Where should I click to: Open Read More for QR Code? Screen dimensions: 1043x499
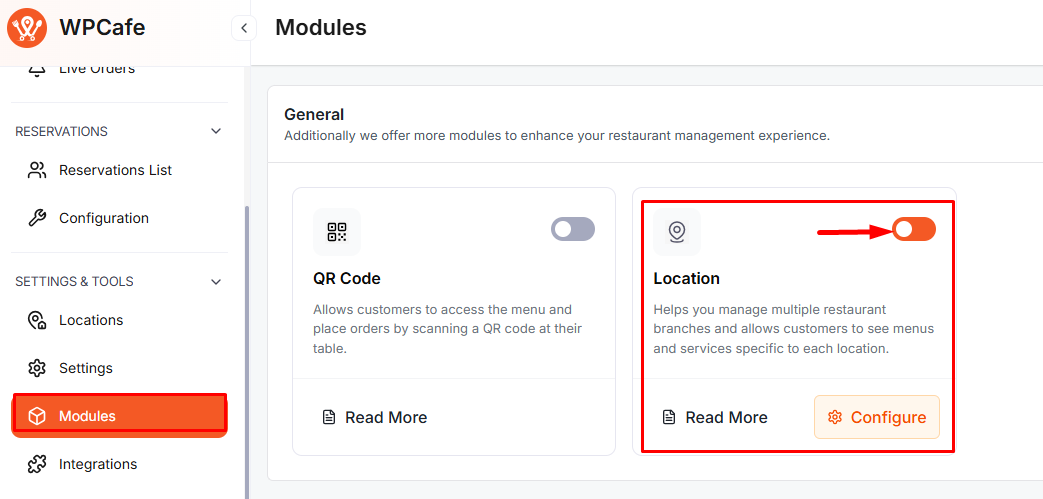375,417
